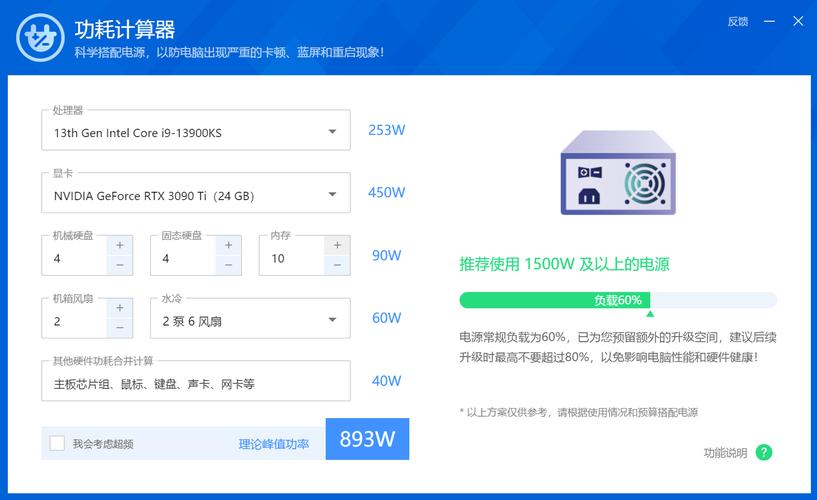Click the power supply unit illustration
This screenshot has width=817, height=500.
pos(618,172)
